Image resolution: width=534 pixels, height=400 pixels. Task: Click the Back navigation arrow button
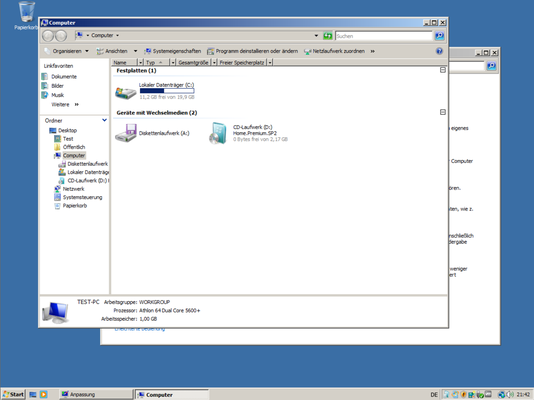pos(48,35)
